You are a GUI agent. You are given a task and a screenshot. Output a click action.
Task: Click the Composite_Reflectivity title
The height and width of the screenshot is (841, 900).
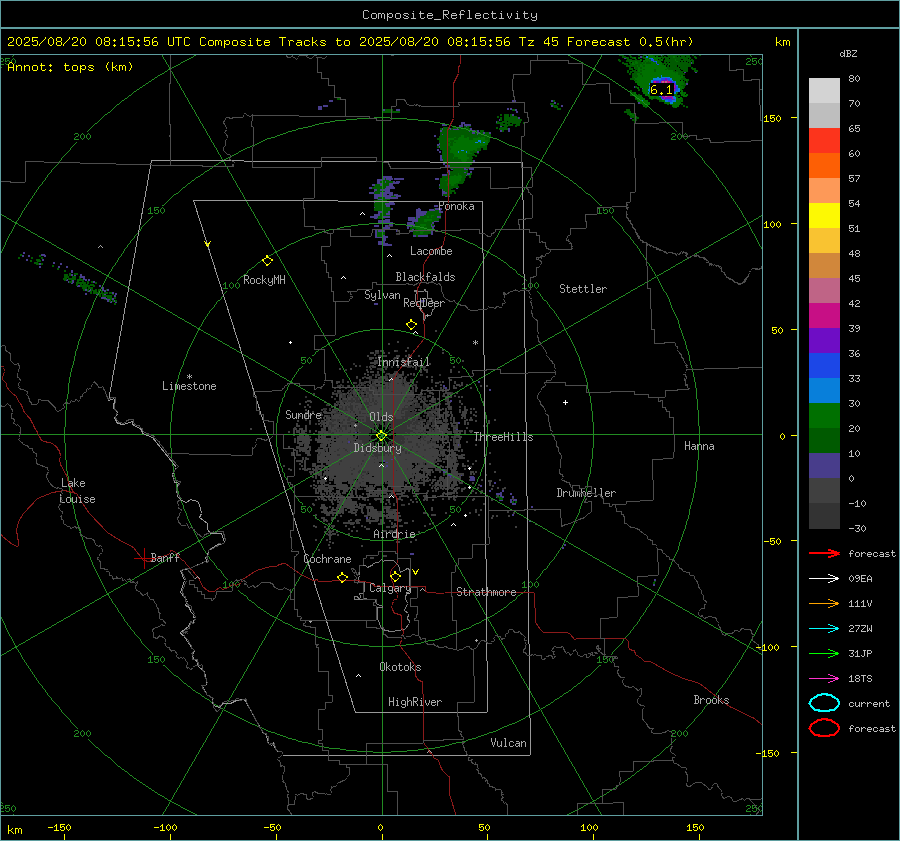pyautogui.click(x=449, y=15)
